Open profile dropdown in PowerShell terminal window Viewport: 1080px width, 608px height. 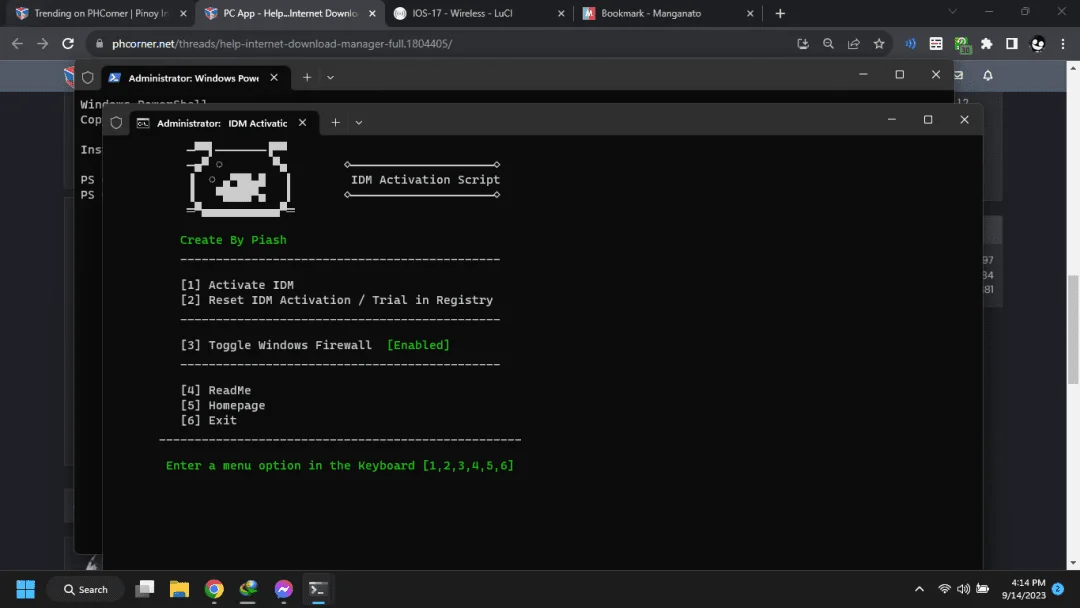point(330,77)
